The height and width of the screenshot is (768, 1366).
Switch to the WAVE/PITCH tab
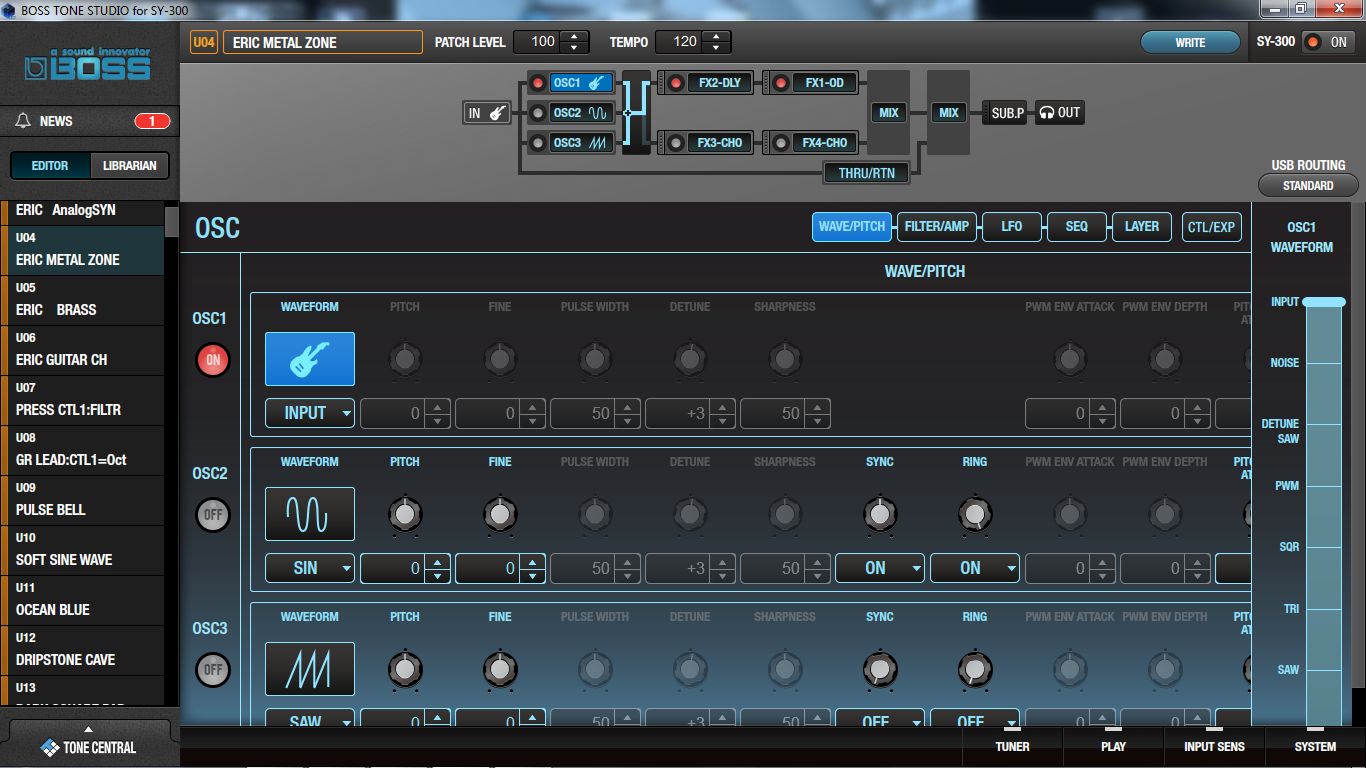[x=852, y=227]
